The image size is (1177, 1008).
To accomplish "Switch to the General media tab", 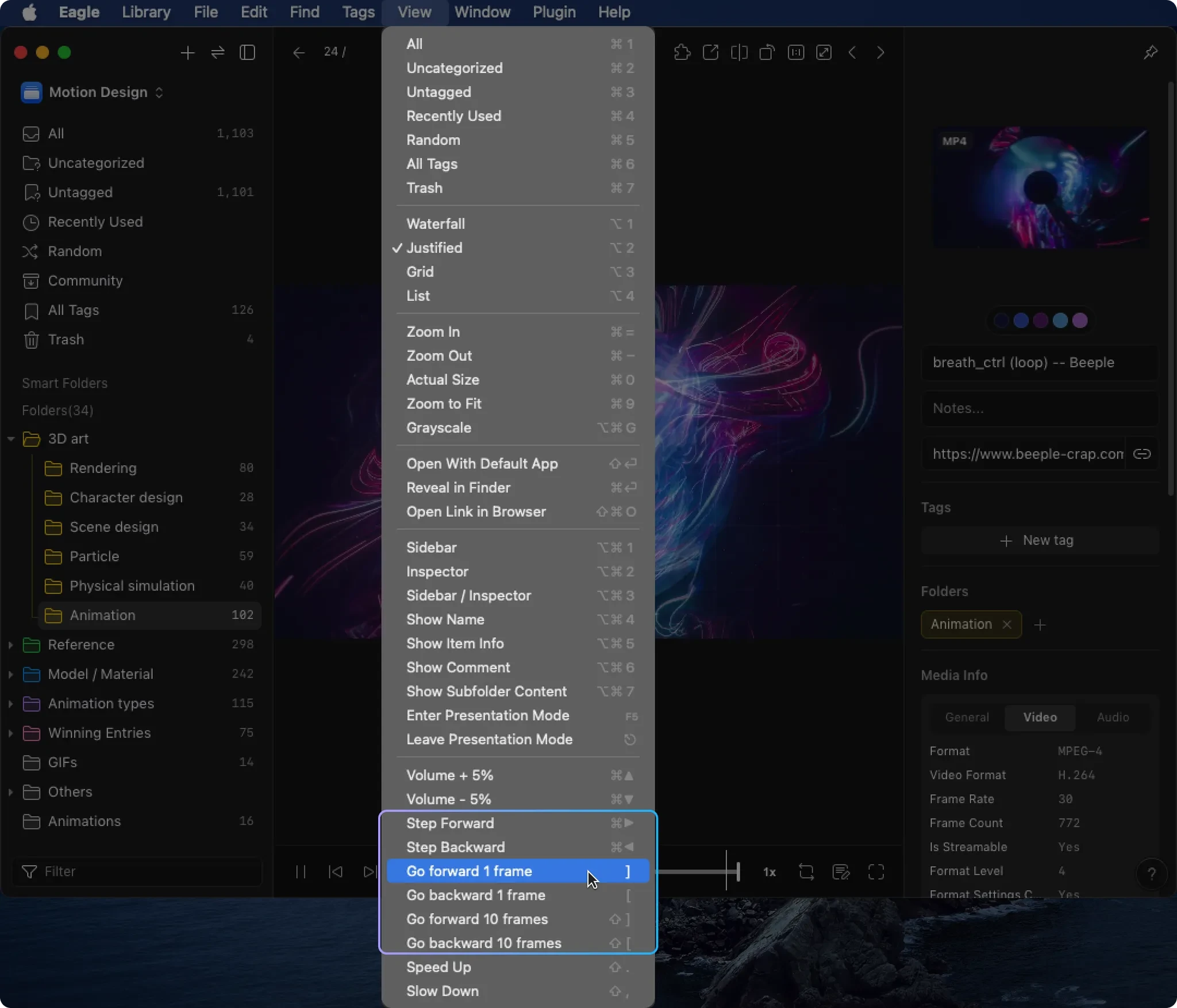I will [967, 717].
